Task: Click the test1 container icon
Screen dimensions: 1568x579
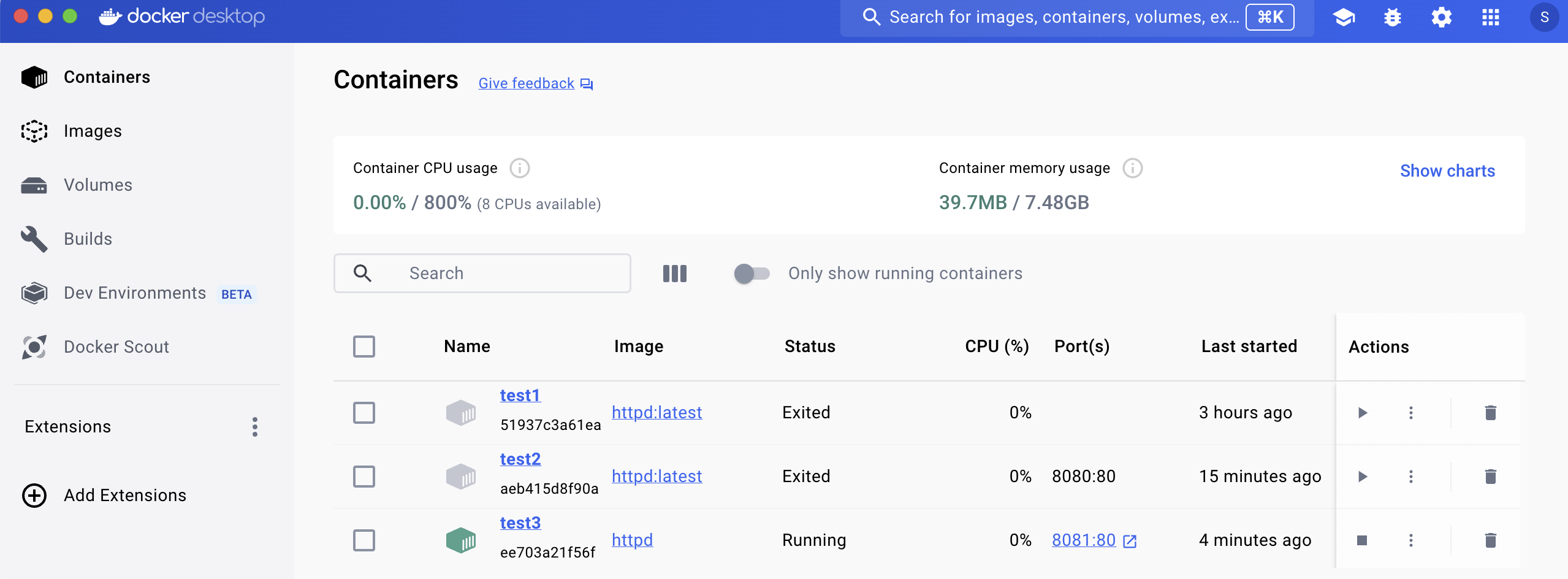Action: (461, 413)
